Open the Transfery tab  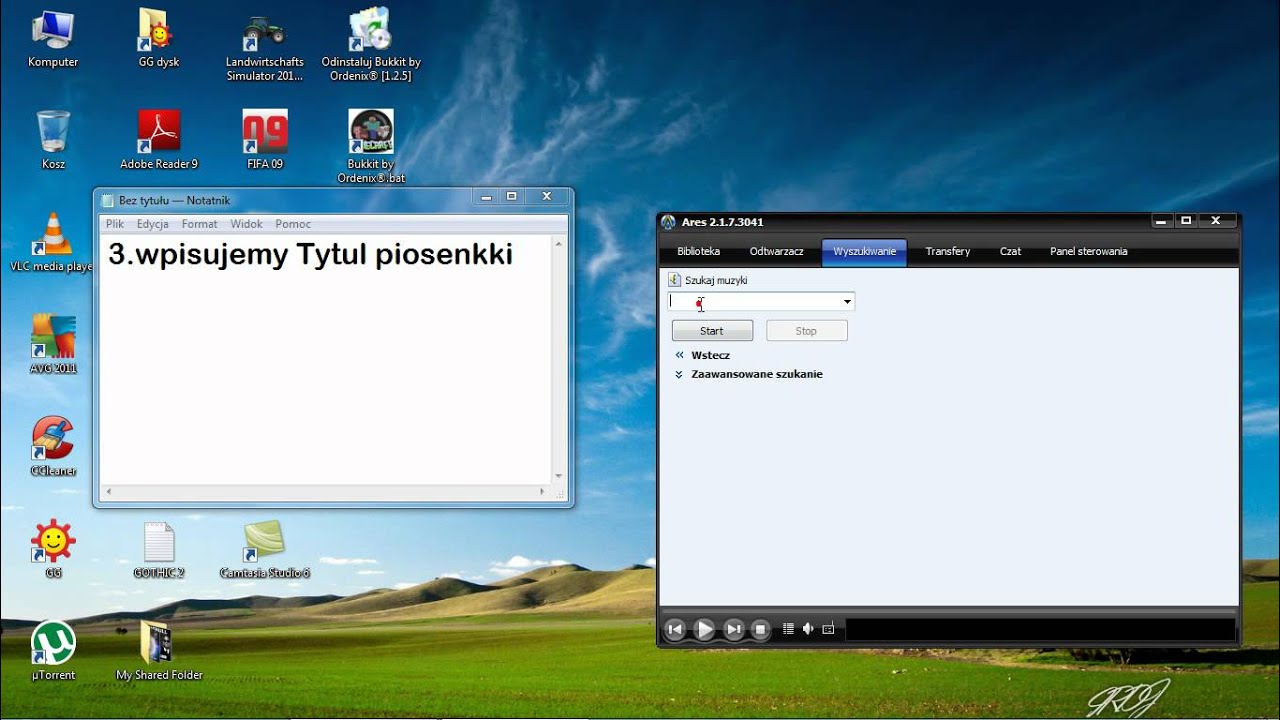tap(948, 252)
